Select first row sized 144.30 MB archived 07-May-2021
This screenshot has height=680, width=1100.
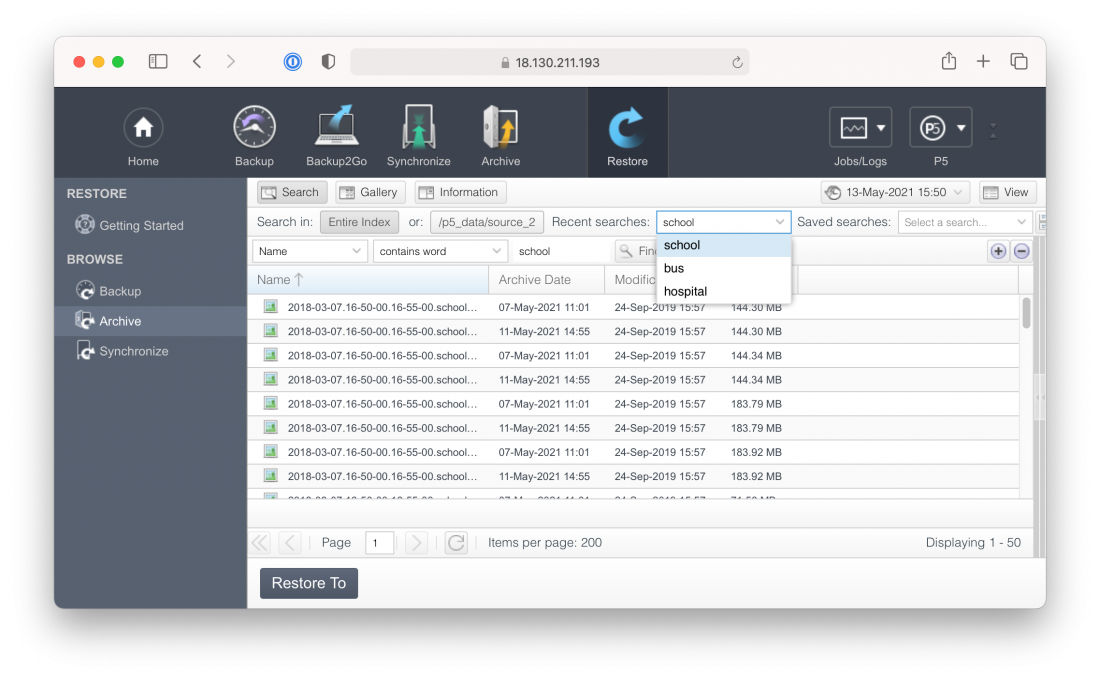coord(633,307)
